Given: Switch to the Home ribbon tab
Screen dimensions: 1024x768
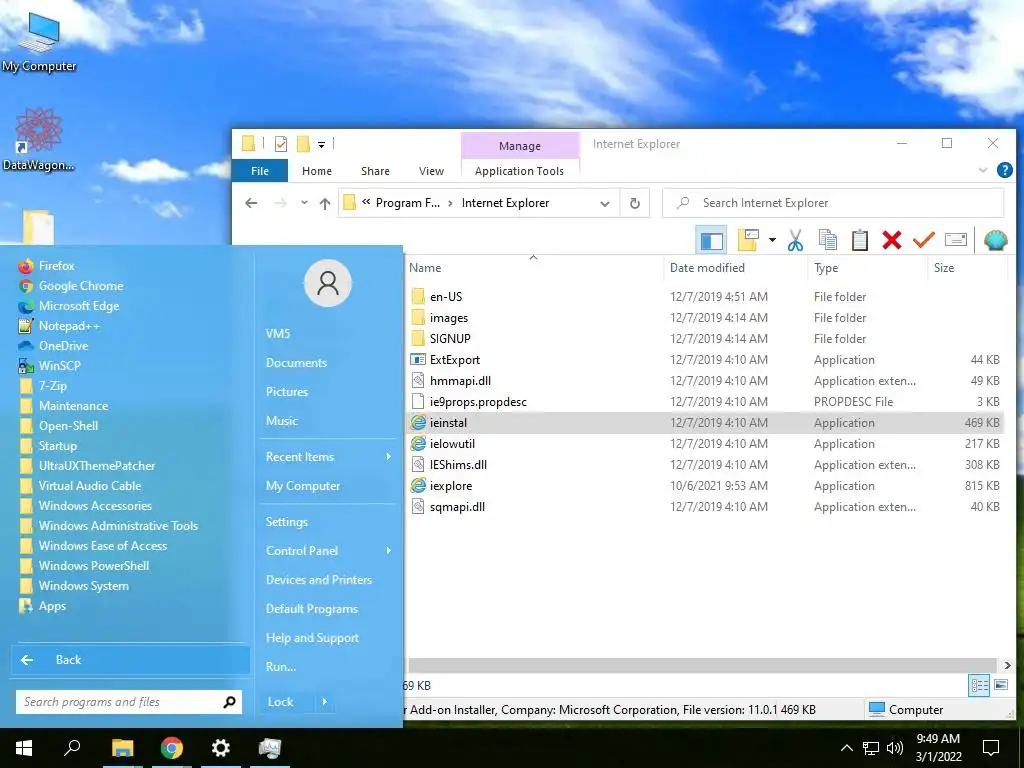Looking at the screenshot, I should click(x=317, y=171).
